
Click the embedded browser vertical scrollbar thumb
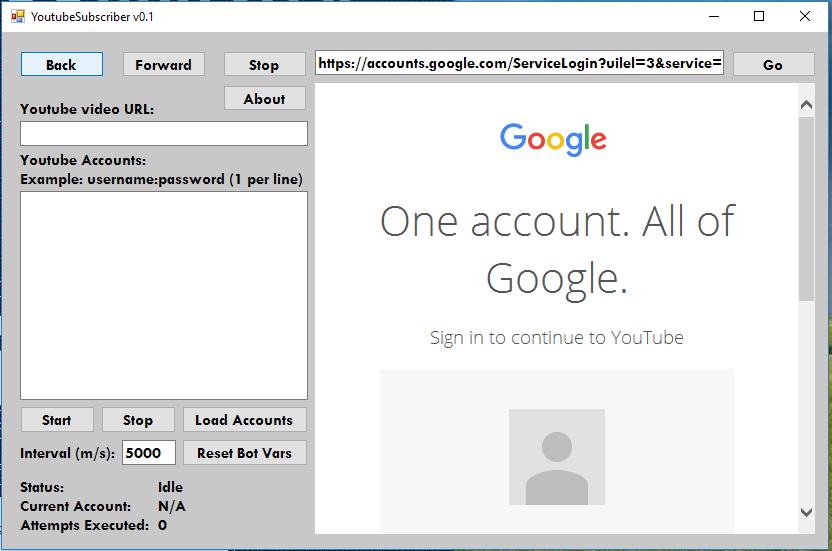pyautogui.click(x=806, y=209)
